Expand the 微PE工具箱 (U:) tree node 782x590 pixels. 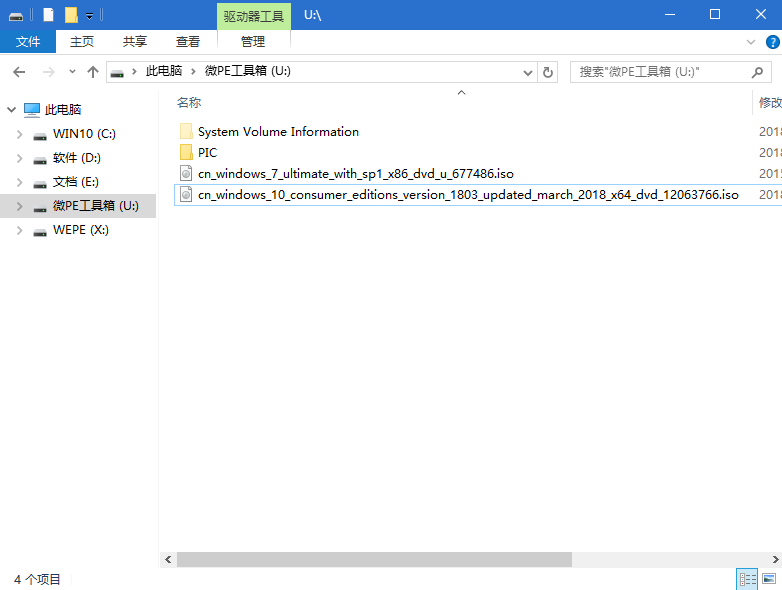pos(19,206)
